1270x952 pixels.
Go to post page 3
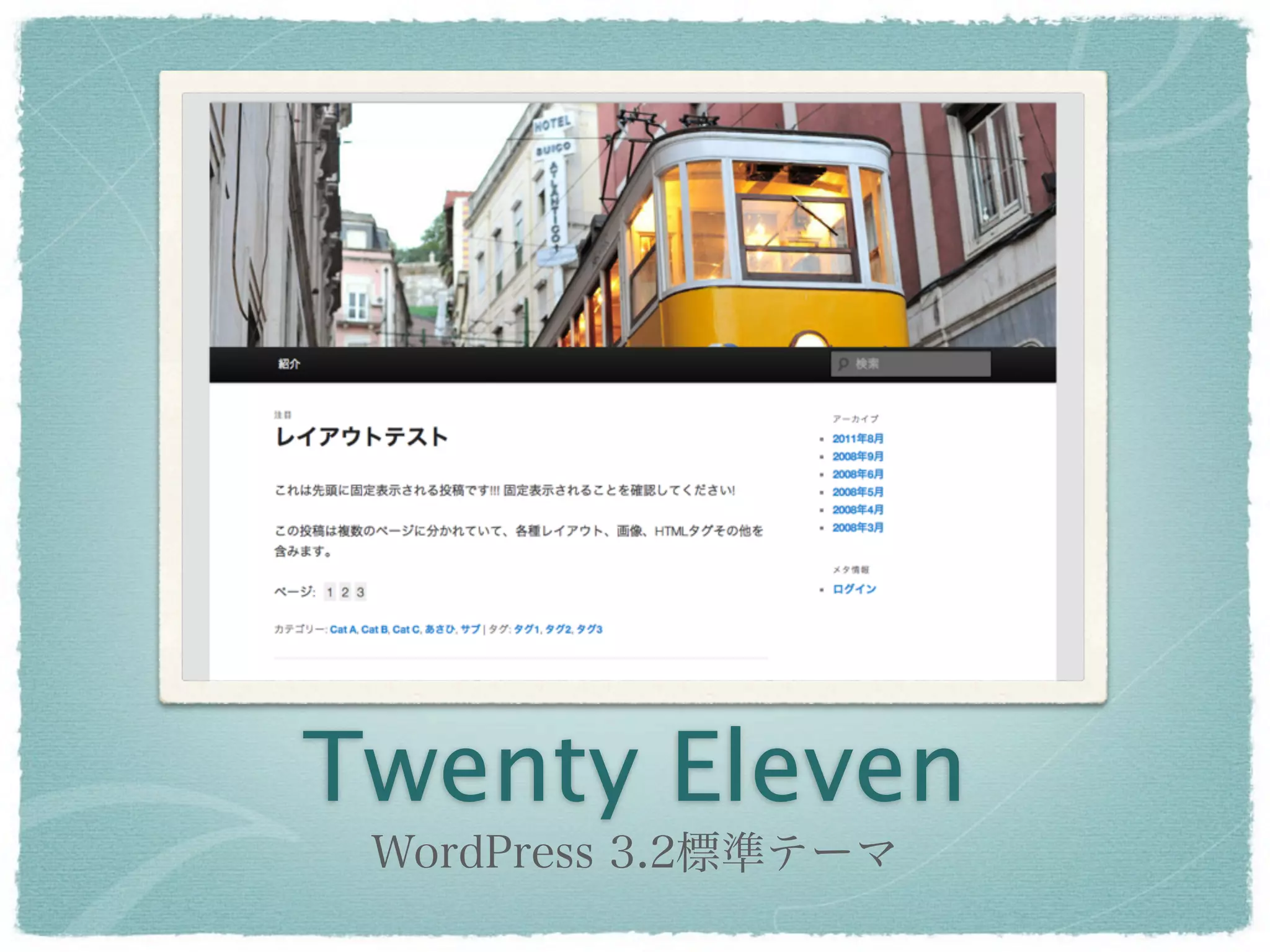click(x=360, y=592)
